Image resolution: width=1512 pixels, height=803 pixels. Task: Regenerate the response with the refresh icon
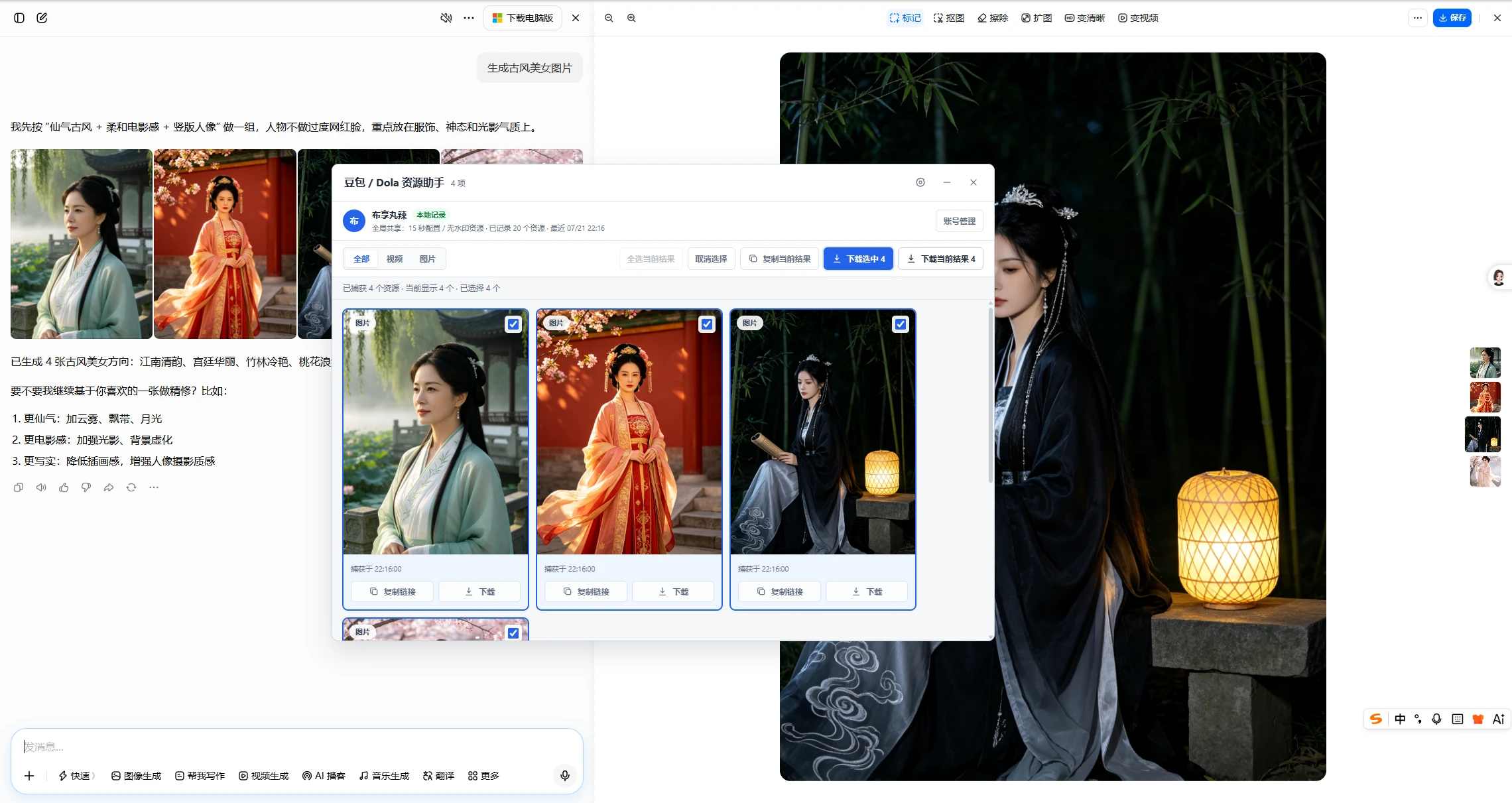pyautogui.click(x=131, y=487)
